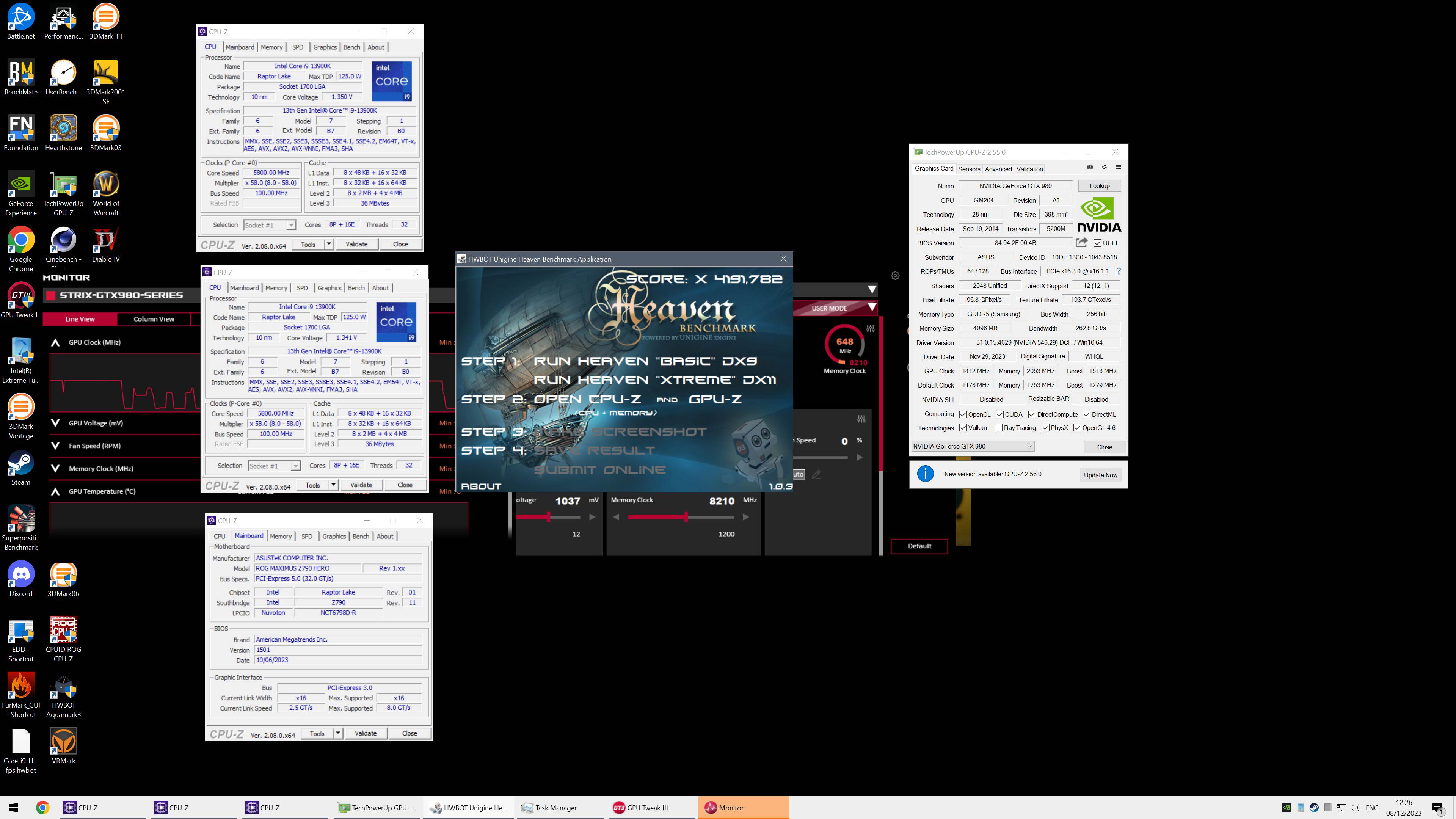Viewport: 1456px width, 819px height.
Task: Open Diablo IV desktop icon
Action: [x=106, y=245]
